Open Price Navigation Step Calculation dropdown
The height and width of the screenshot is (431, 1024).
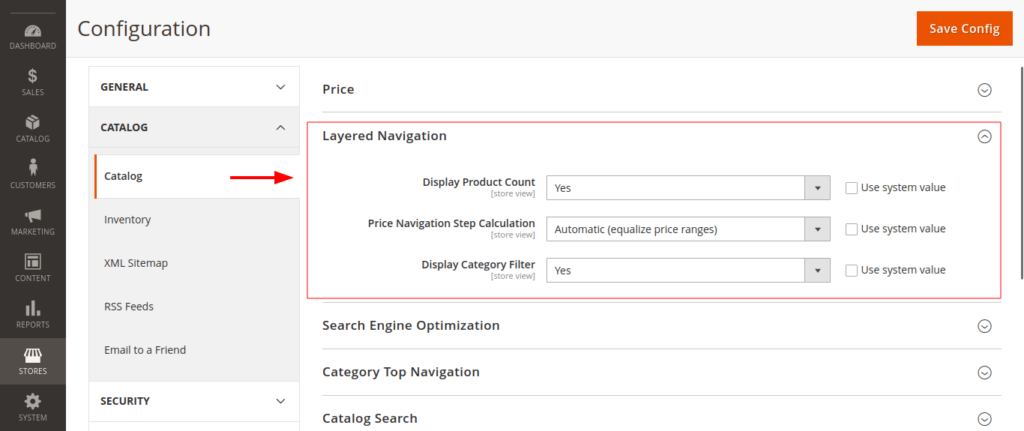(687, 229)
